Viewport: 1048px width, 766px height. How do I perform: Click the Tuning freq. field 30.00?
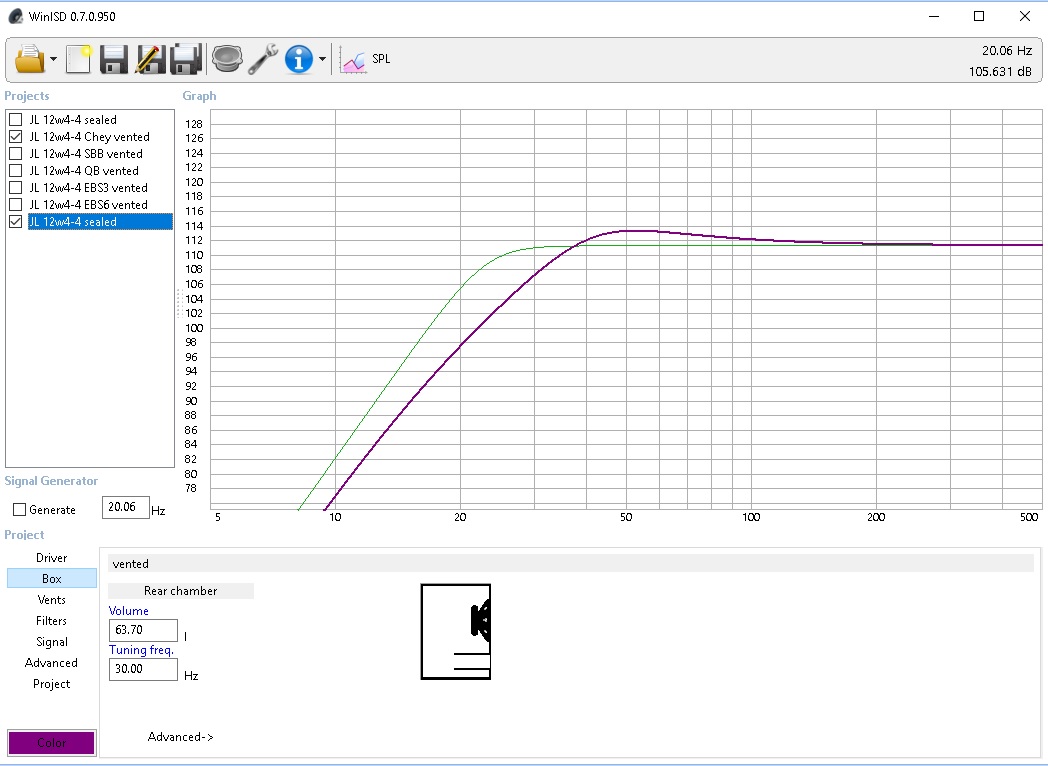click(x=143, y=669)
